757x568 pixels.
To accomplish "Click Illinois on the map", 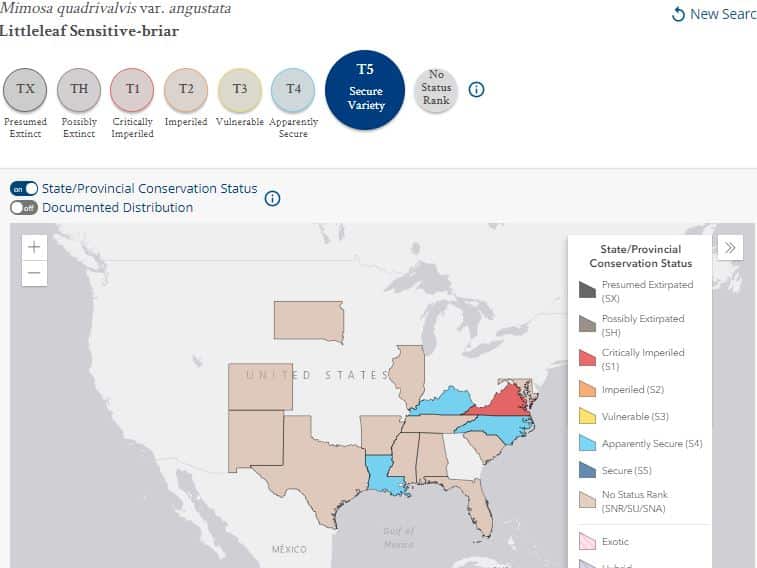I will pyautogui.click(x=408, y=374).
